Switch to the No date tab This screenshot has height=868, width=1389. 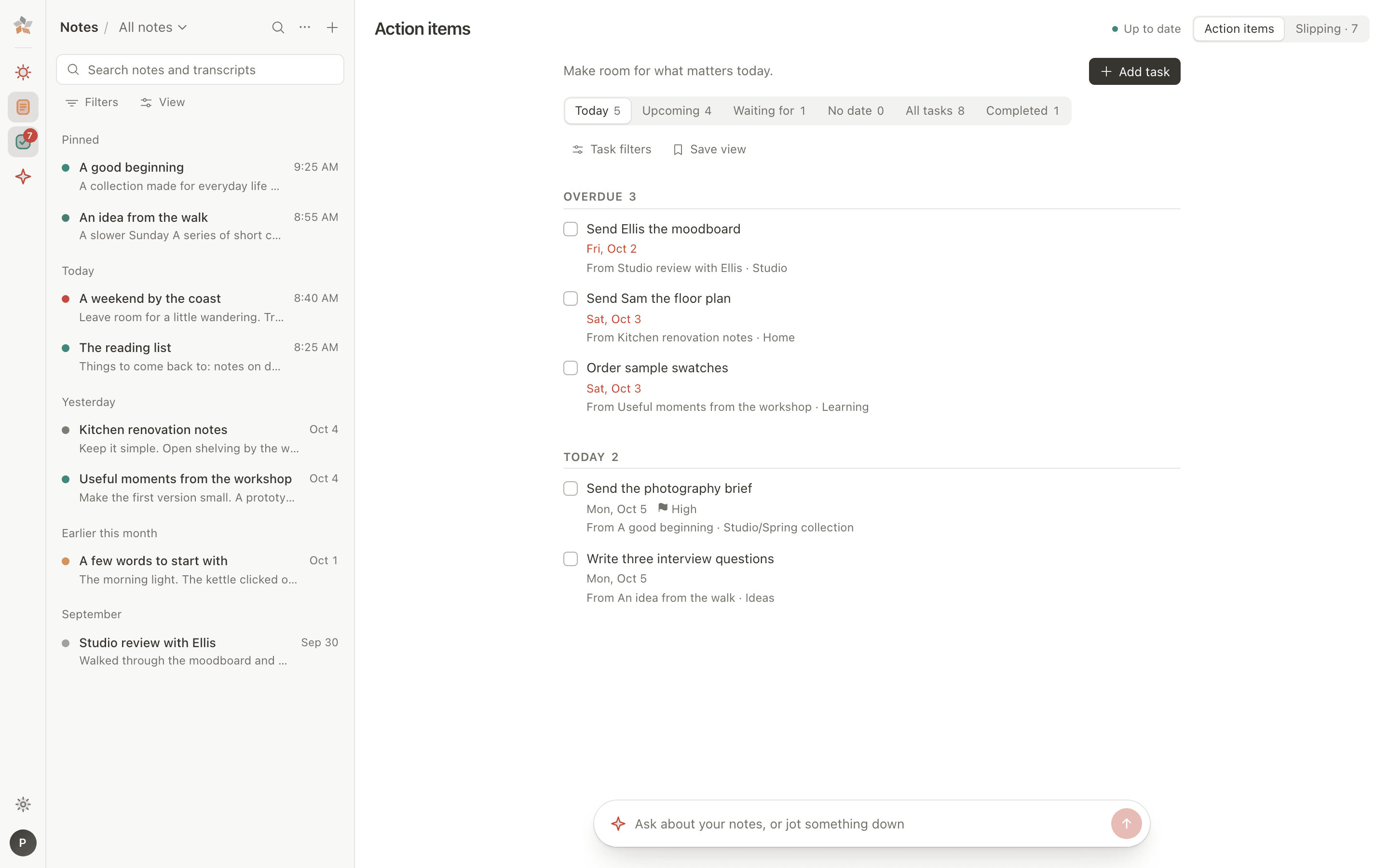coord(856,111)
